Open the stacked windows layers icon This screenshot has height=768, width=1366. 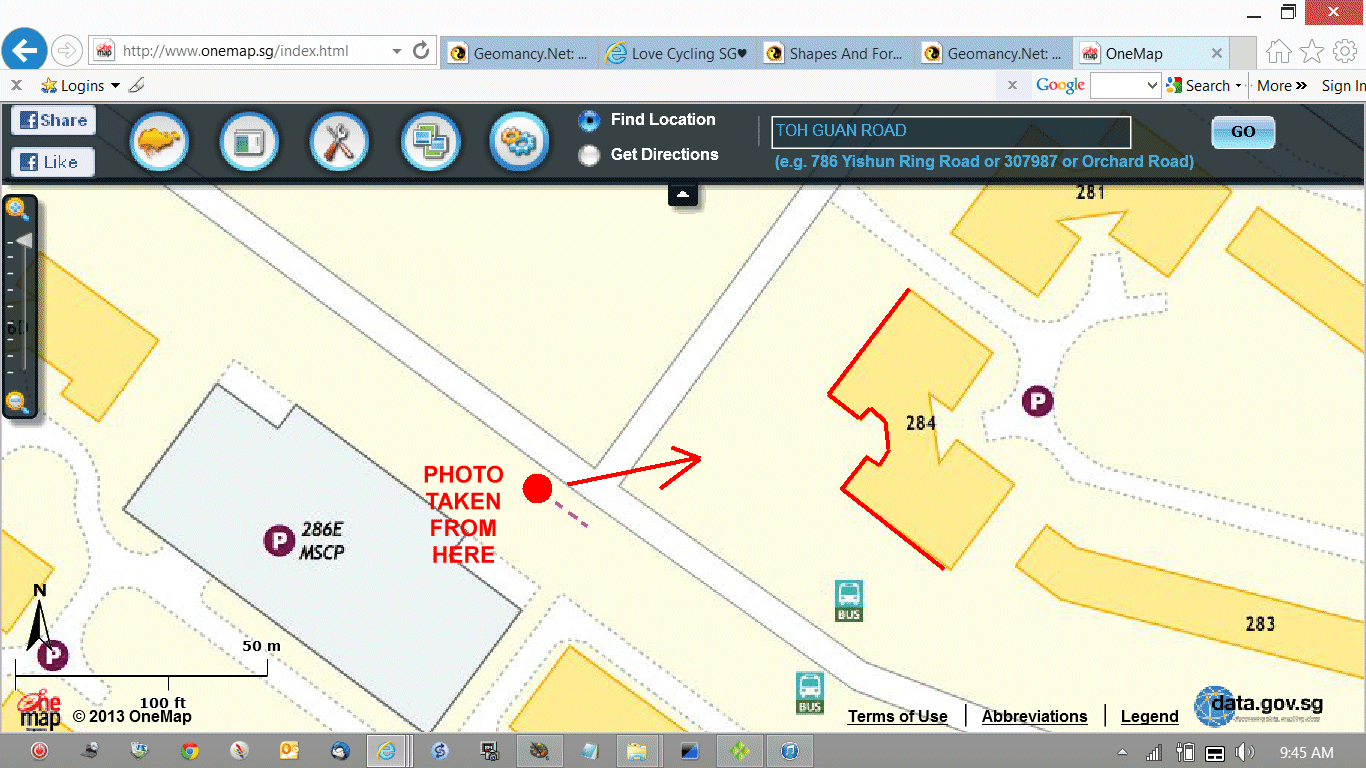pos(430,140)
